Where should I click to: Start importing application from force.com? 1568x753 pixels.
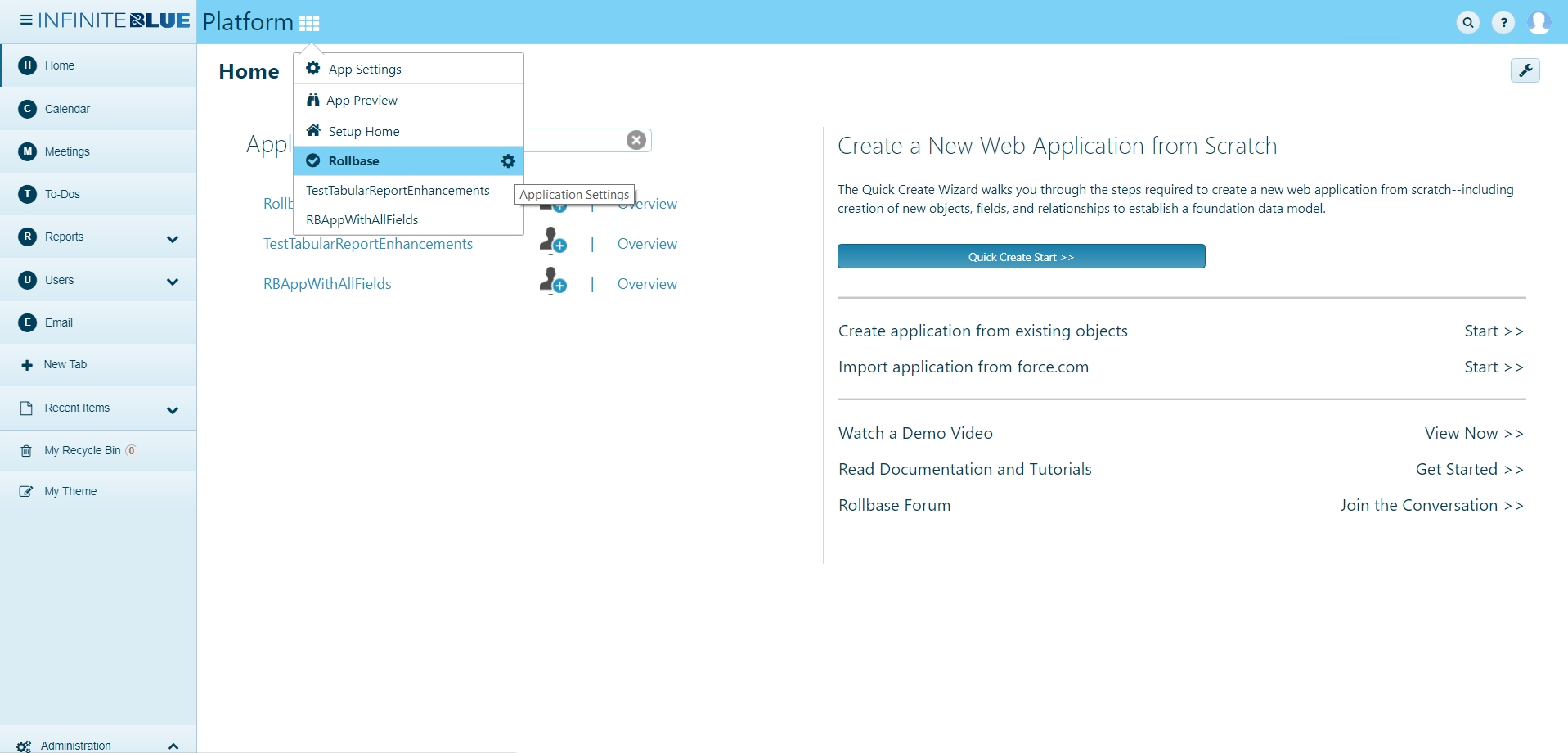[1494, 367]
